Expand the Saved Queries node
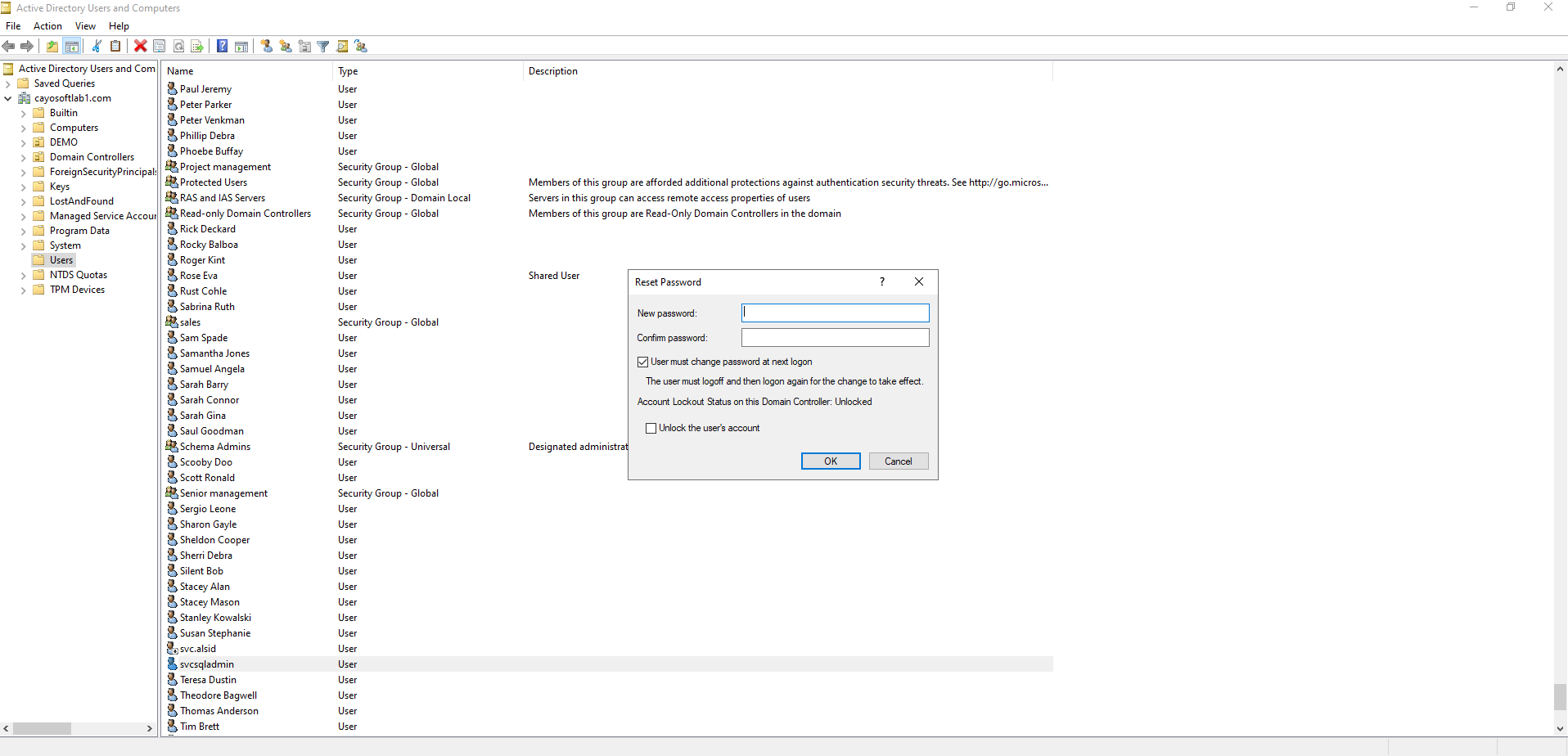1568x756 pixels. [x=8, y=83]
